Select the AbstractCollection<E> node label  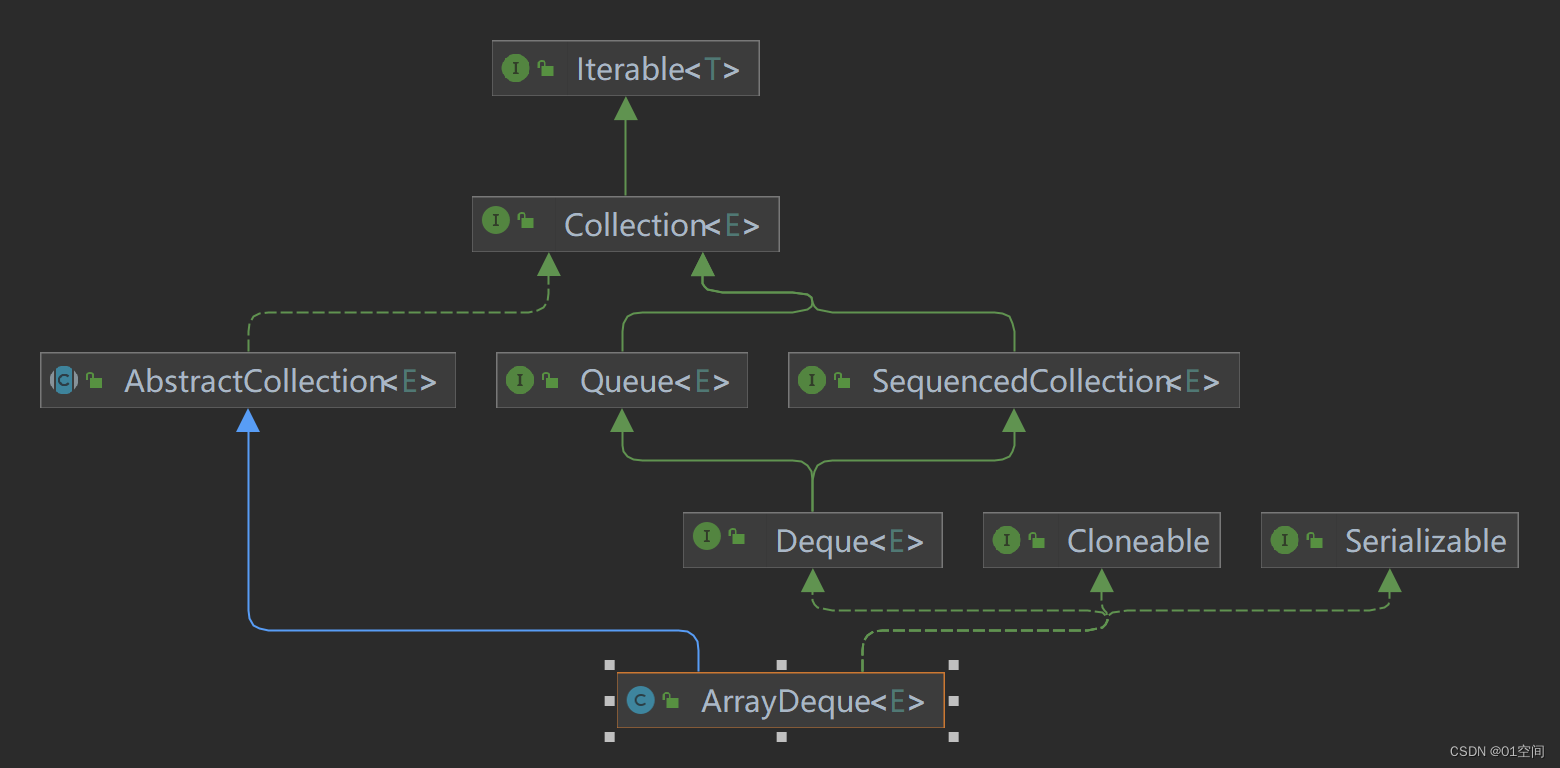[x=280, y=381]
